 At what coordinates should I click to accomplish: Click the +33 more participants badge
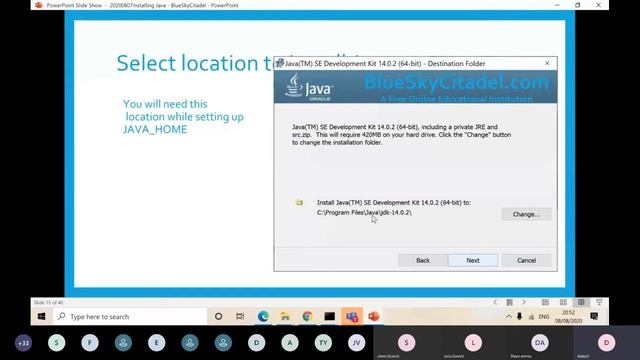click(x=23, y=343)
